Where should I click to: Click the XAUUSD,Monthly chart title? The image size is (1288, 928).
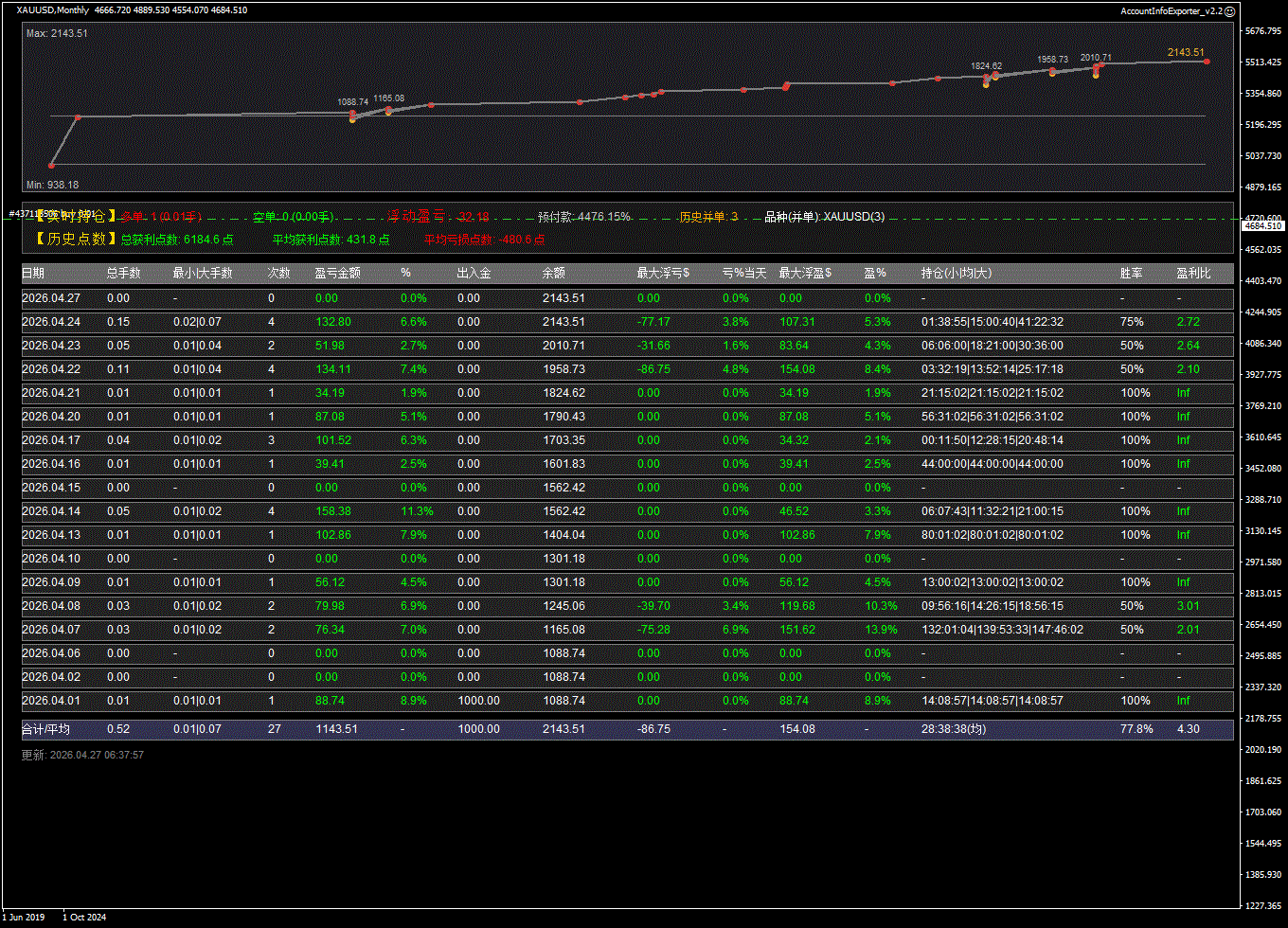(52, 10)
